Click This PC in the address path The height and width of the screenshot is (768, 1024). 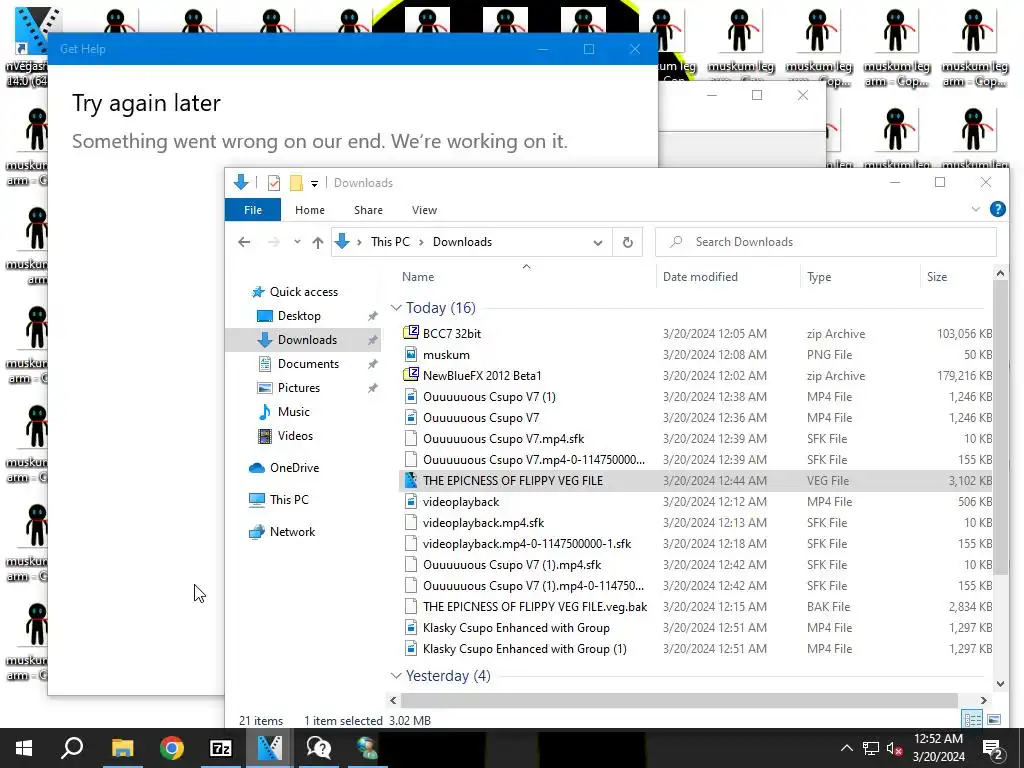tap(391, 242)
